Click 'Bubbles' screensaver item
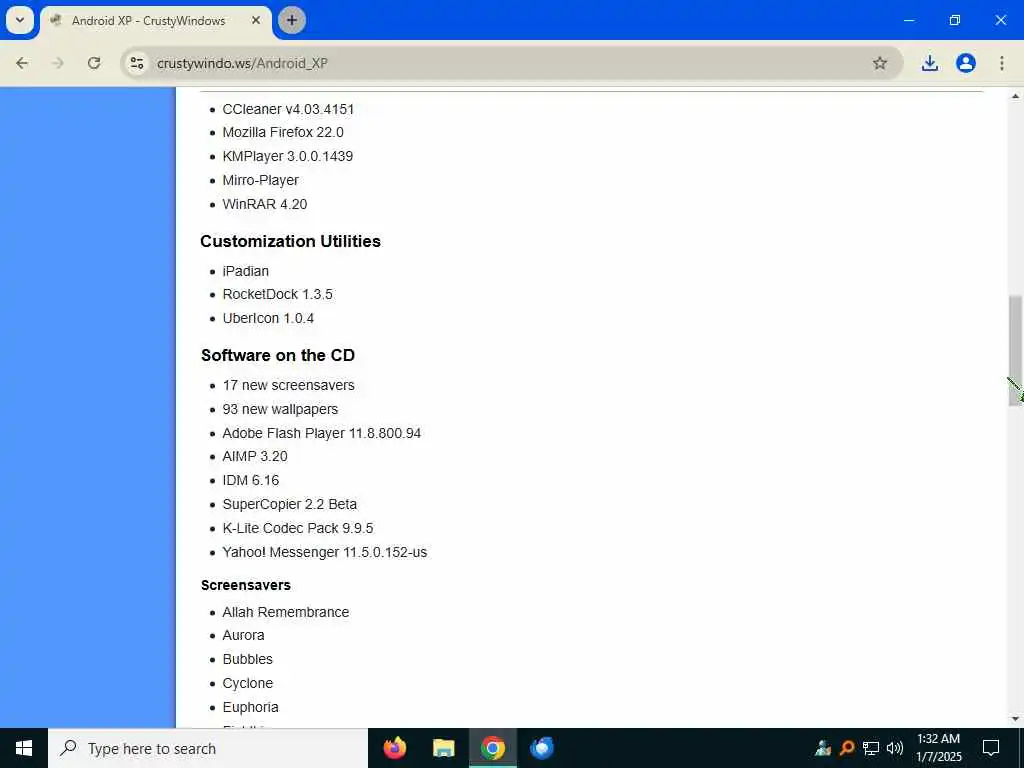Image resolution: width=1024 pixels, height=768 pixels. tap(248, 660)
